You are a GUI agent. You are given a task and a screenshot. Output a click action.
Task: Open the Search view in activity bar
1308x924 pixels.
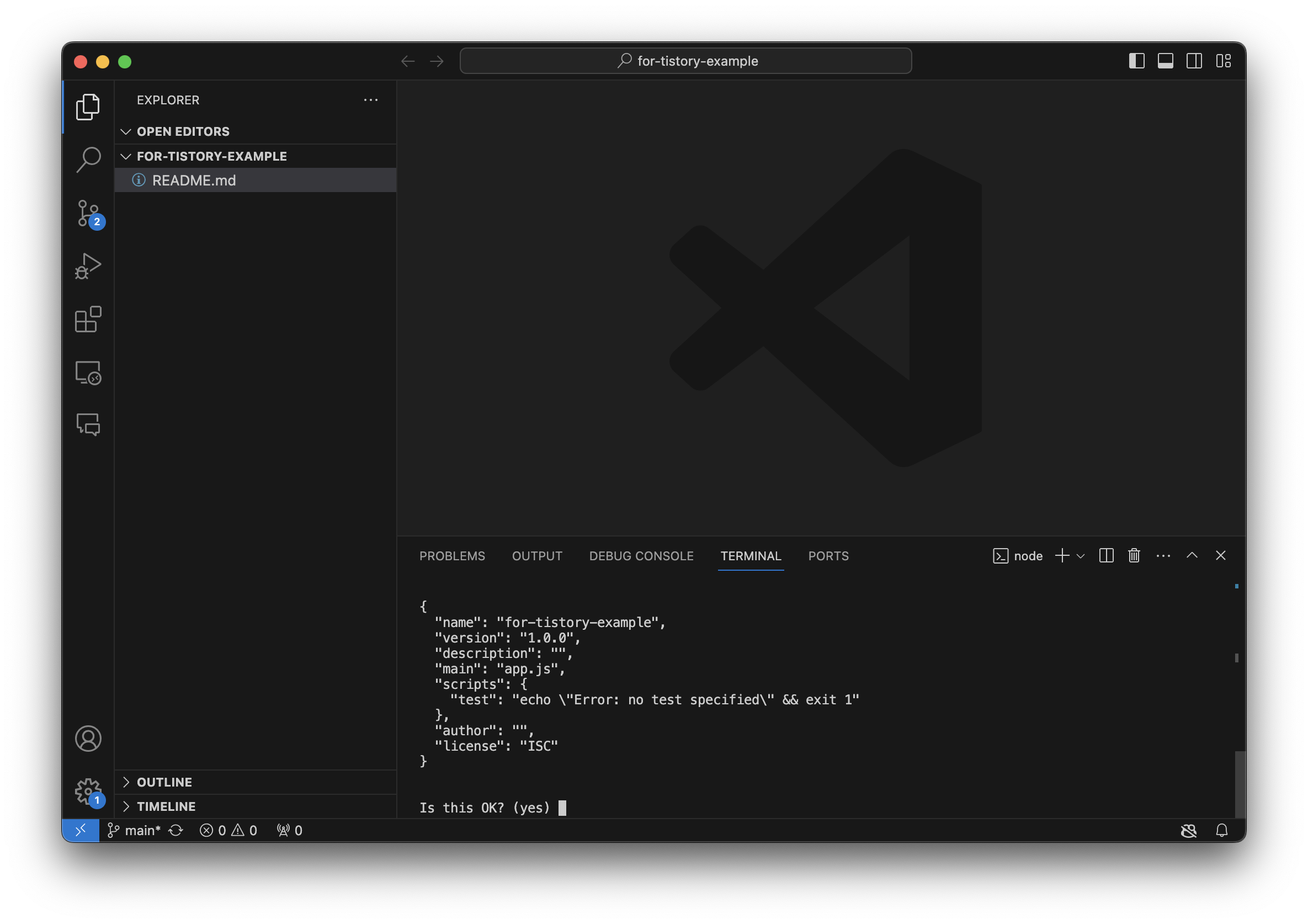(88, 160)
